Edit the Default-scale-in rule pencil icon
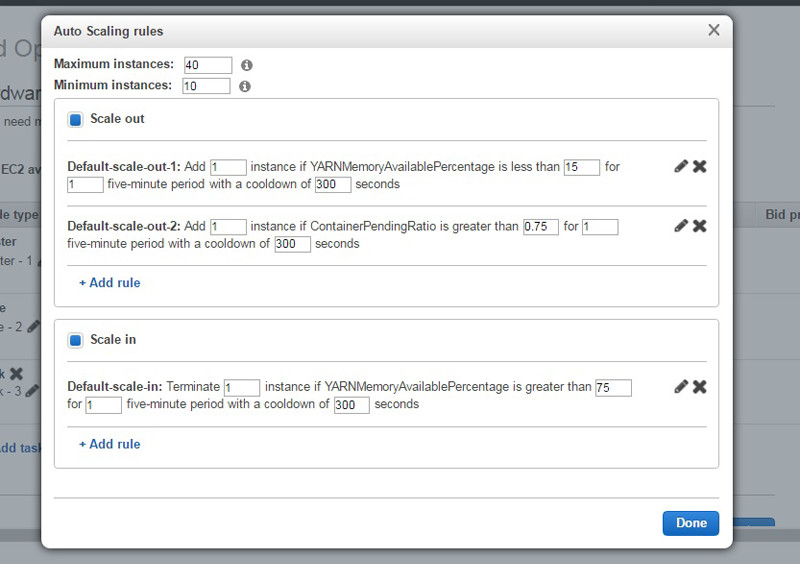Image resolution: width=800 pixels, height=564 pixels. point(681,386)
